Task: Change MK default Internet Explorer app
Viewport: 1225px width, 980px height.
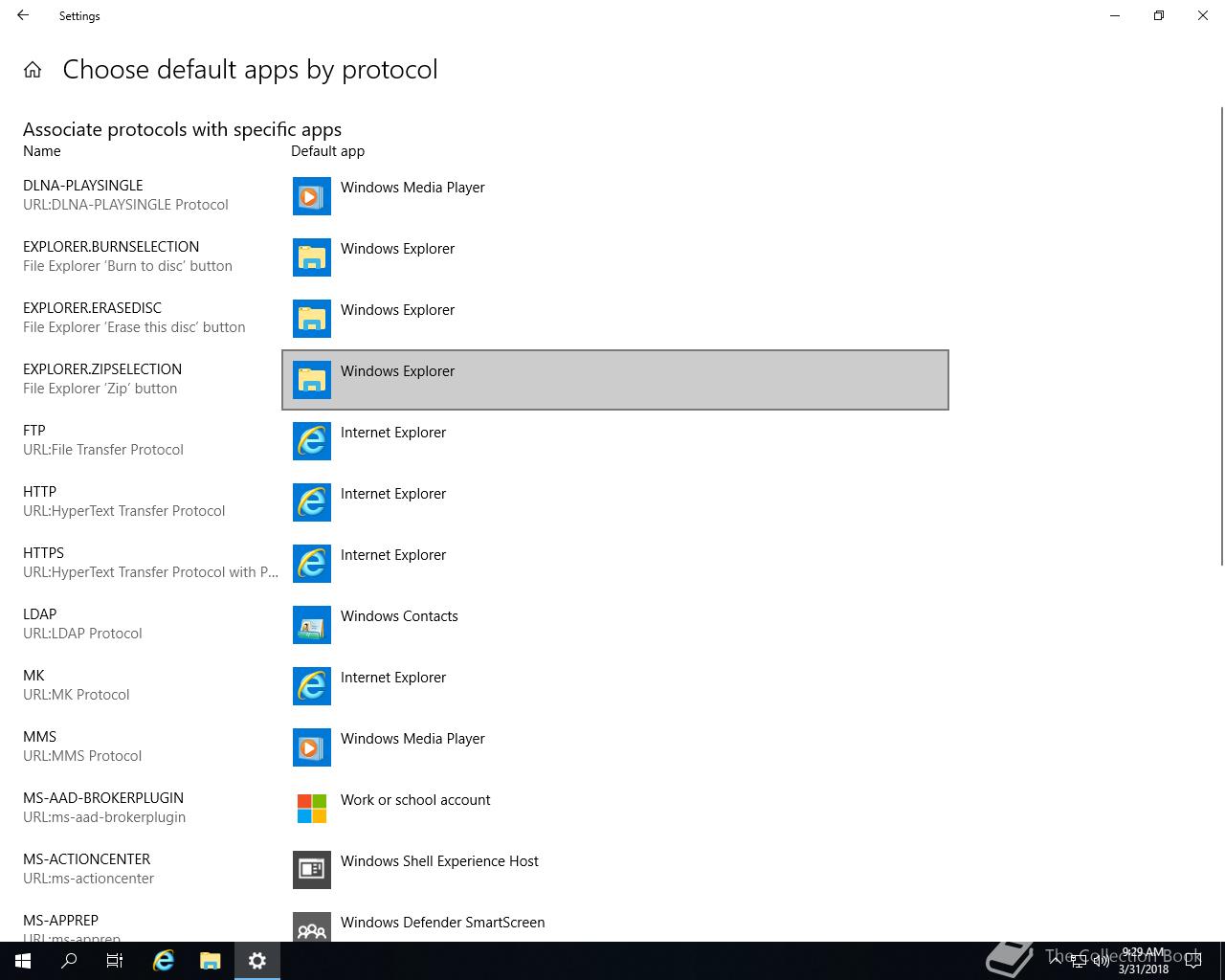Action: (x=615, y=686)
